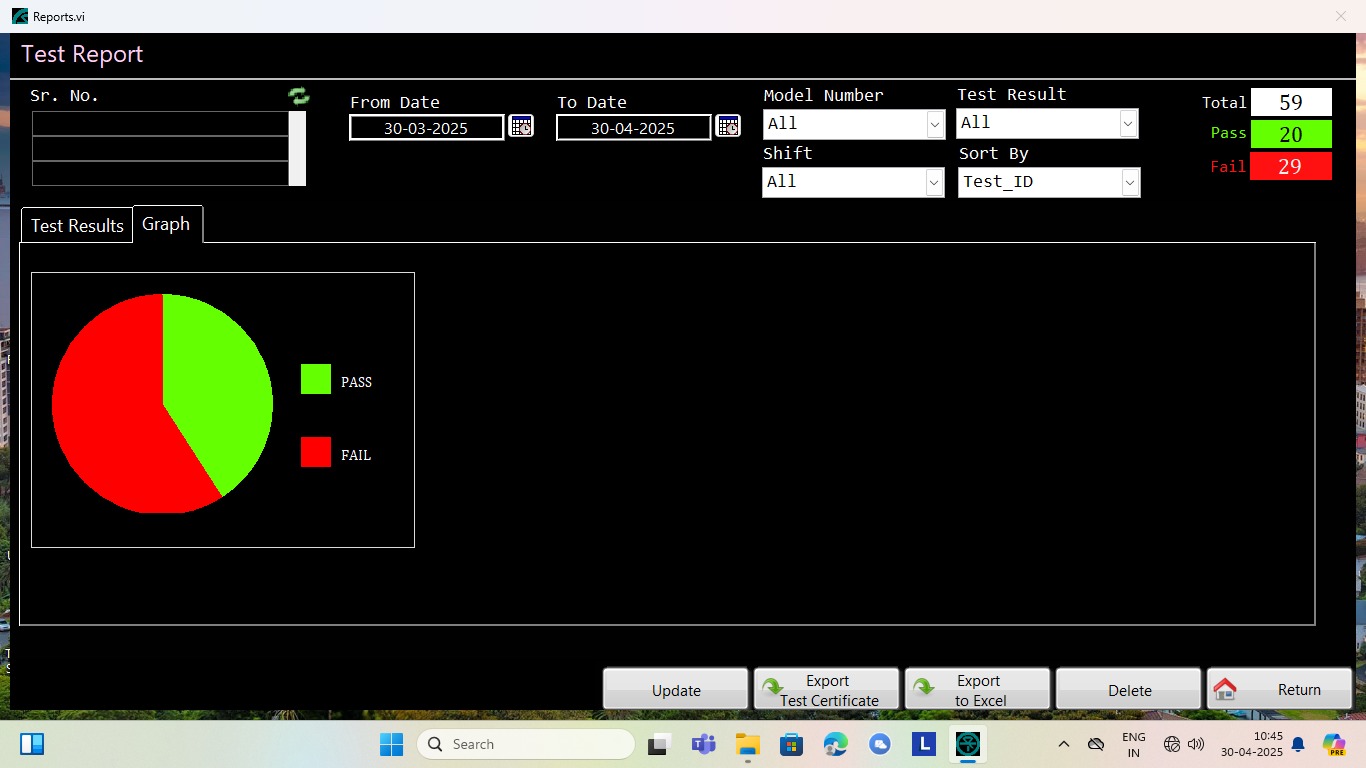Open the Shift dropdown list
This screenshot has width=1366, height=768.
(934, 182)
